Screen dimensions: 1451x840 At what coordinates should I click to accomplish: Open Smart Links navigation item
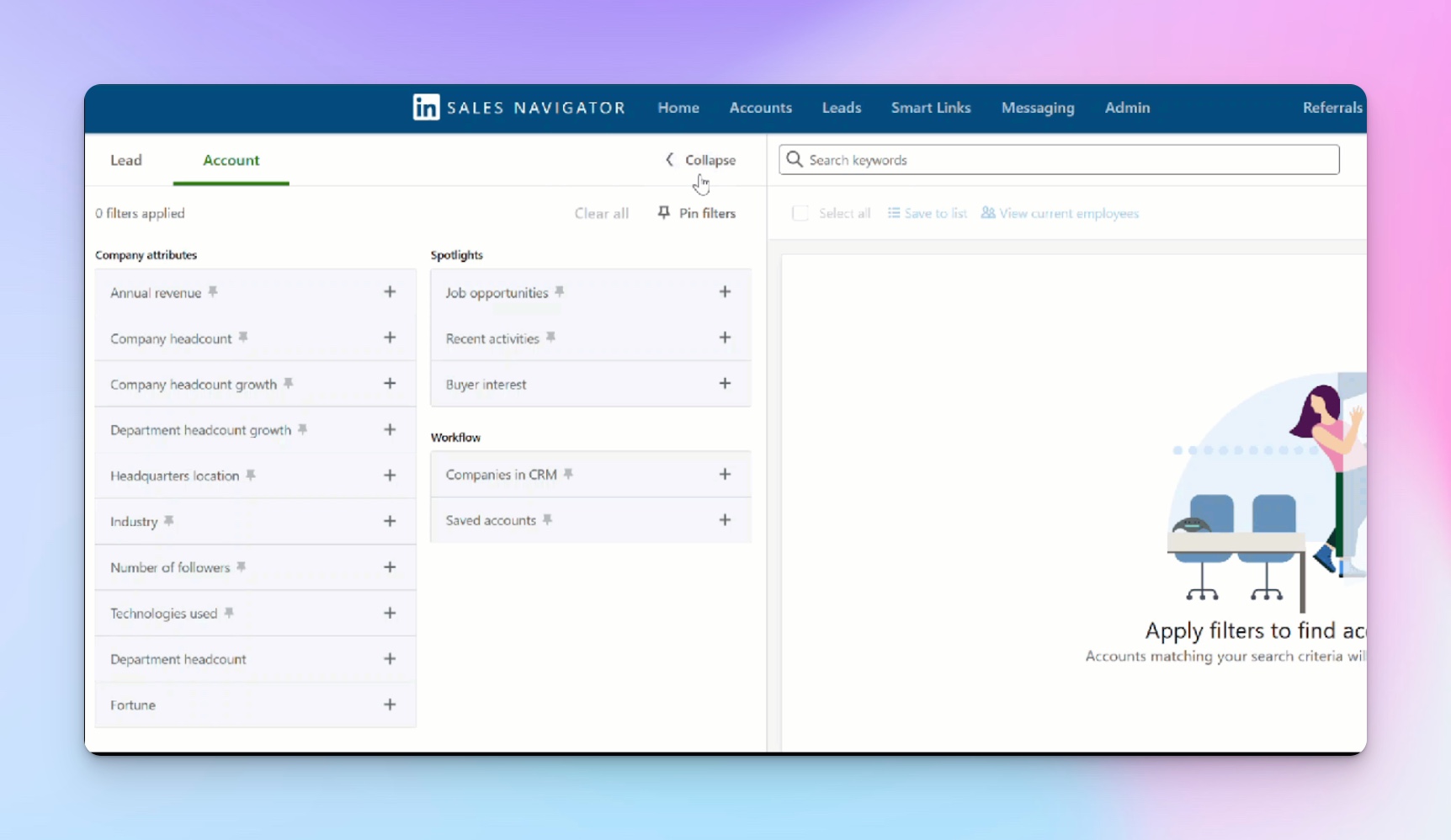(x=931, y=108)
